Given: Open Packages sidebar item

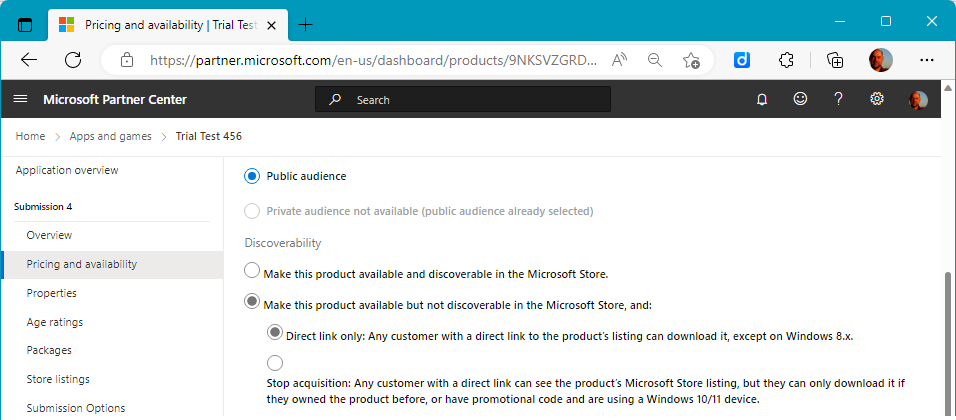Looking at the screenshot, I should tap(49, 351).
